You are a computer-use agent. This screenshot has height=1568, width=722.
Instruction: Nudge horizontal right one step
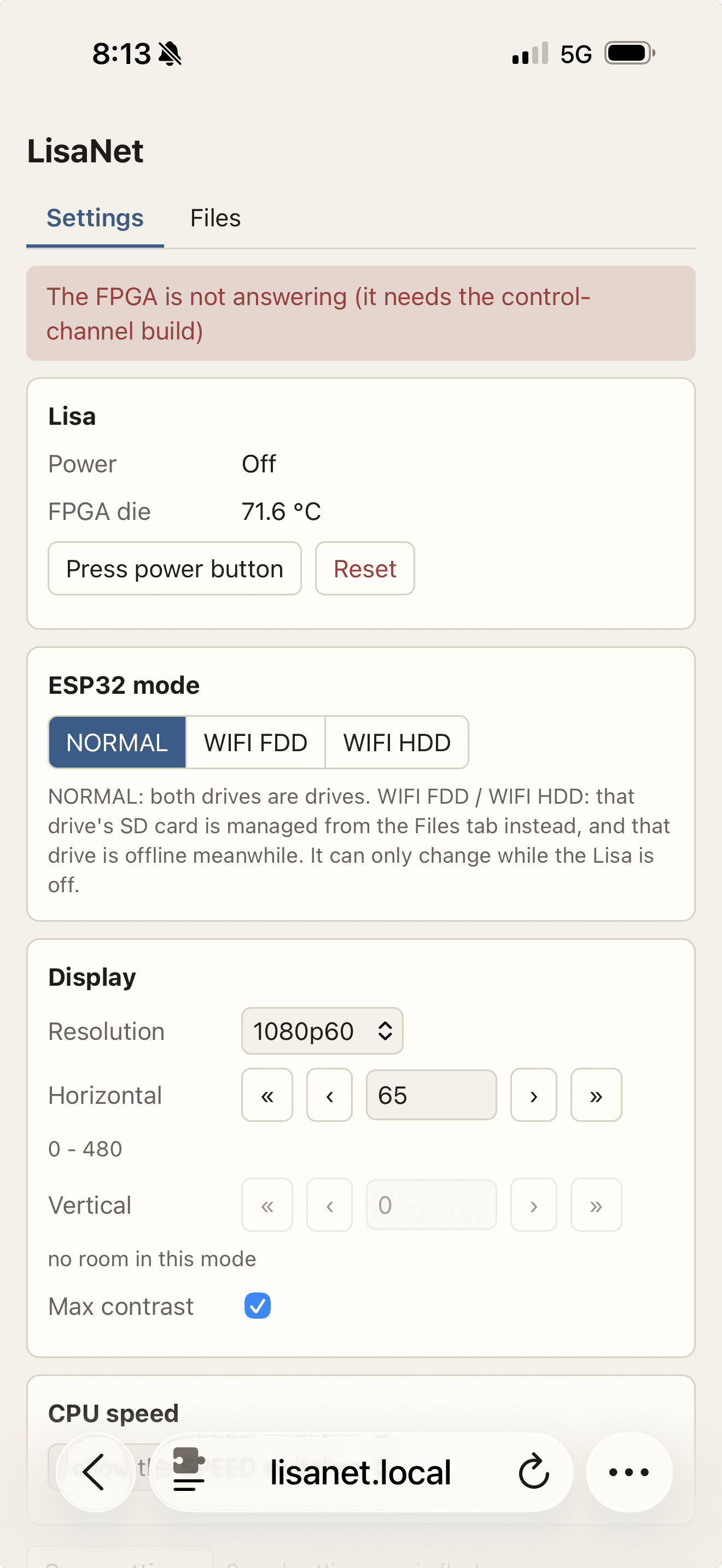click(533, 1095)
